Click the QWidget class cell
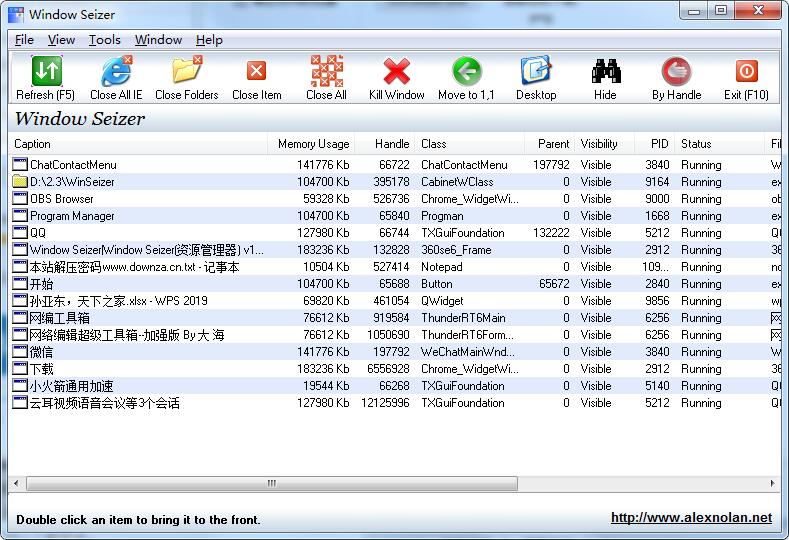This screenshot has height=540, width=789. [442, 301]
